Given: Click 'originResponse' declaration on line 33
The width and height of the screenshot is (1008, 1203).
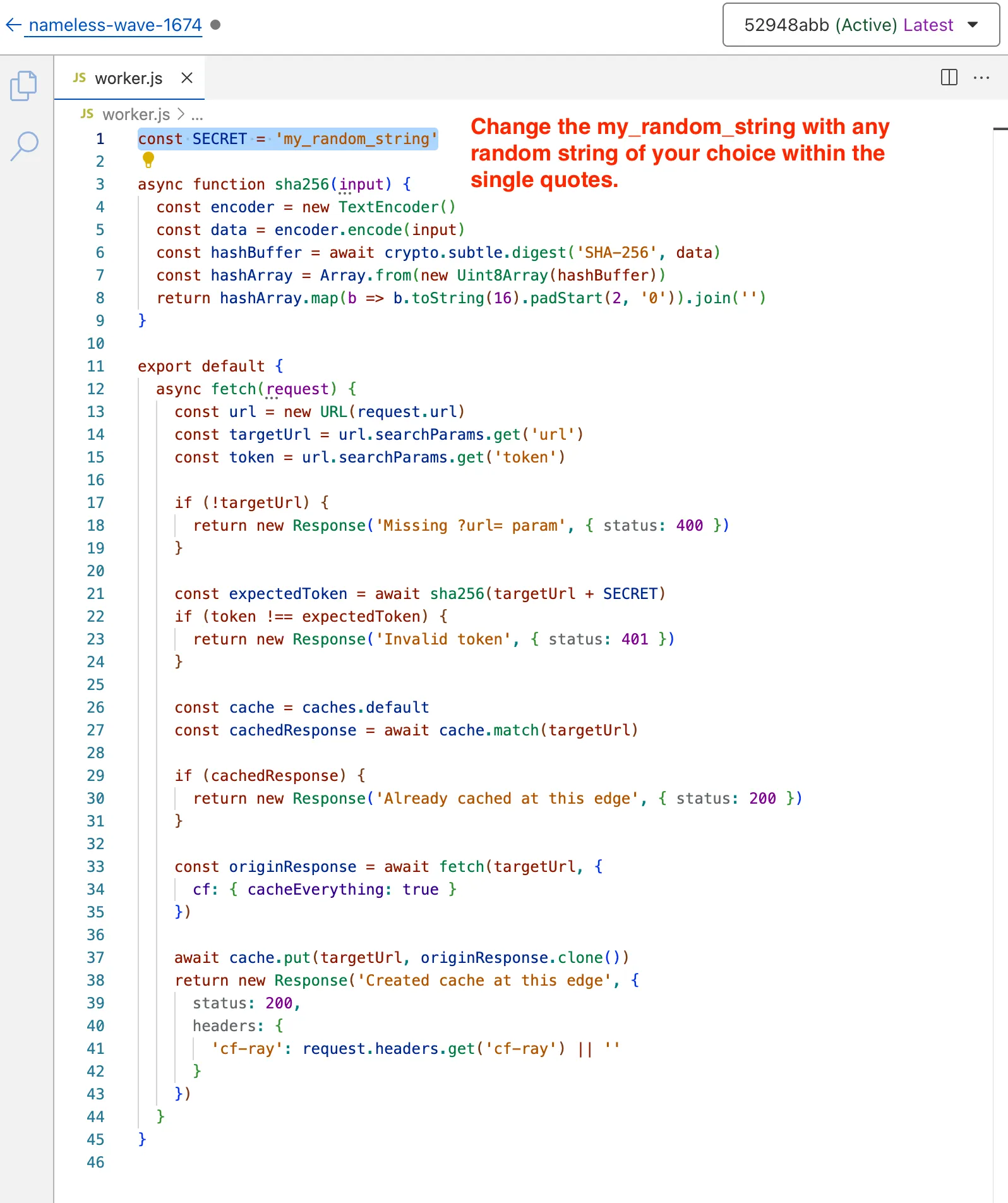Looking at the screenshot, I should coord(293,866).
